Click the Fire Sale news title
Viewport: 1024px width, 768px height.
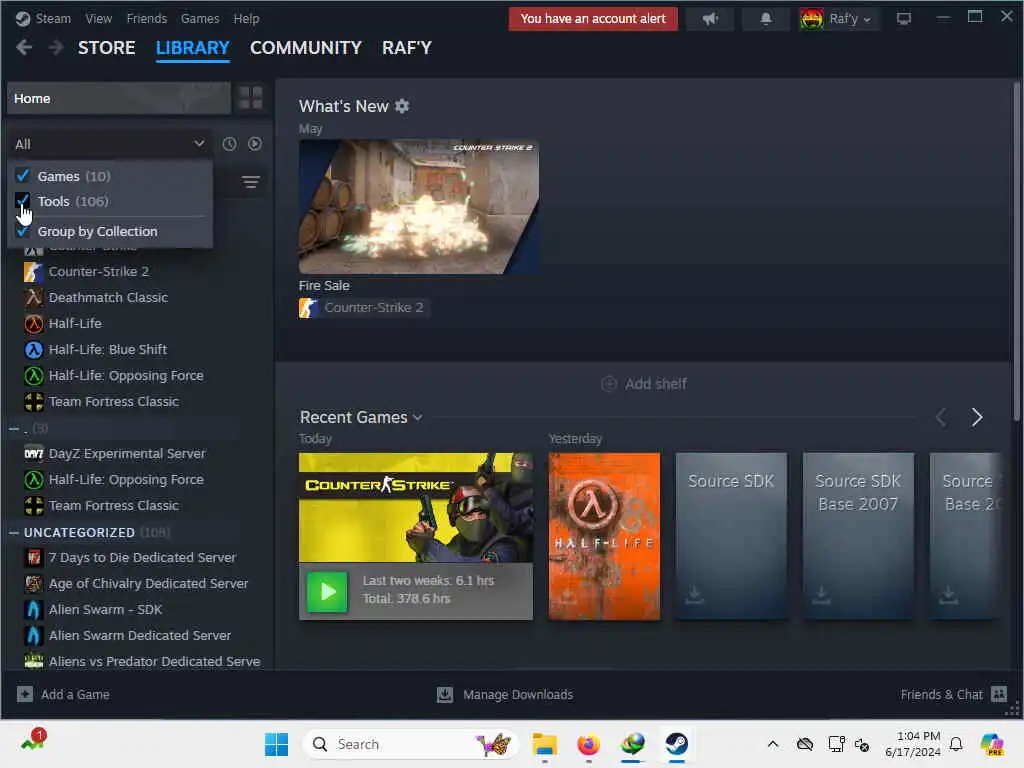324,285
